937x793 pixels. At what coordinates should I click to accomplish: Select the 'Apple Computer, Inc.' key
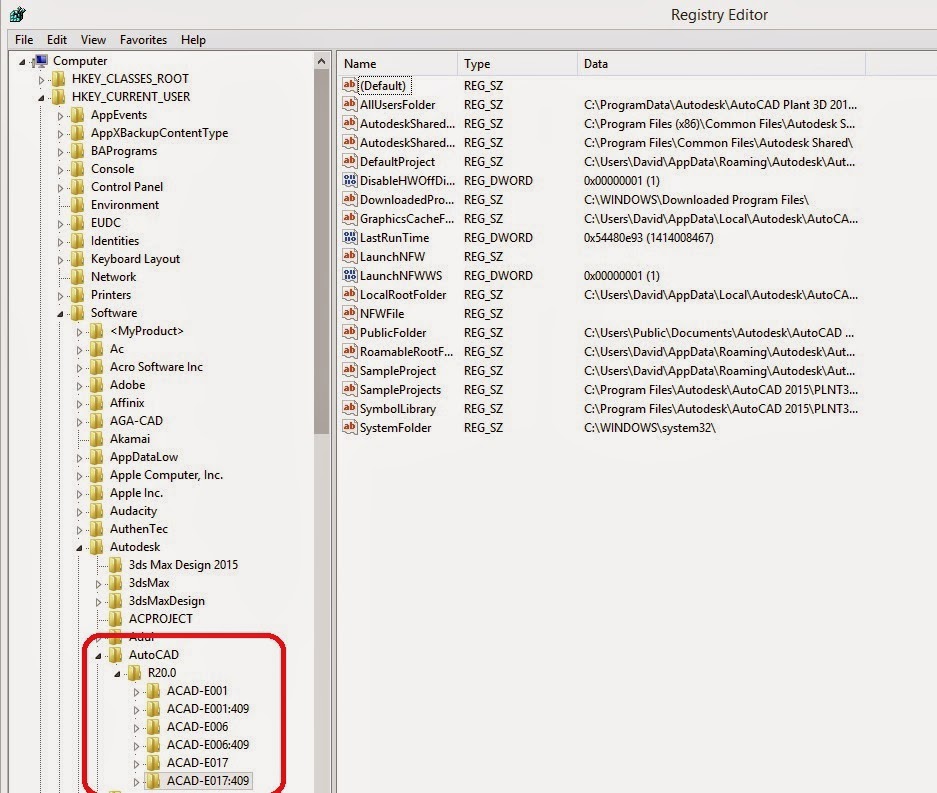coord(166,474)
